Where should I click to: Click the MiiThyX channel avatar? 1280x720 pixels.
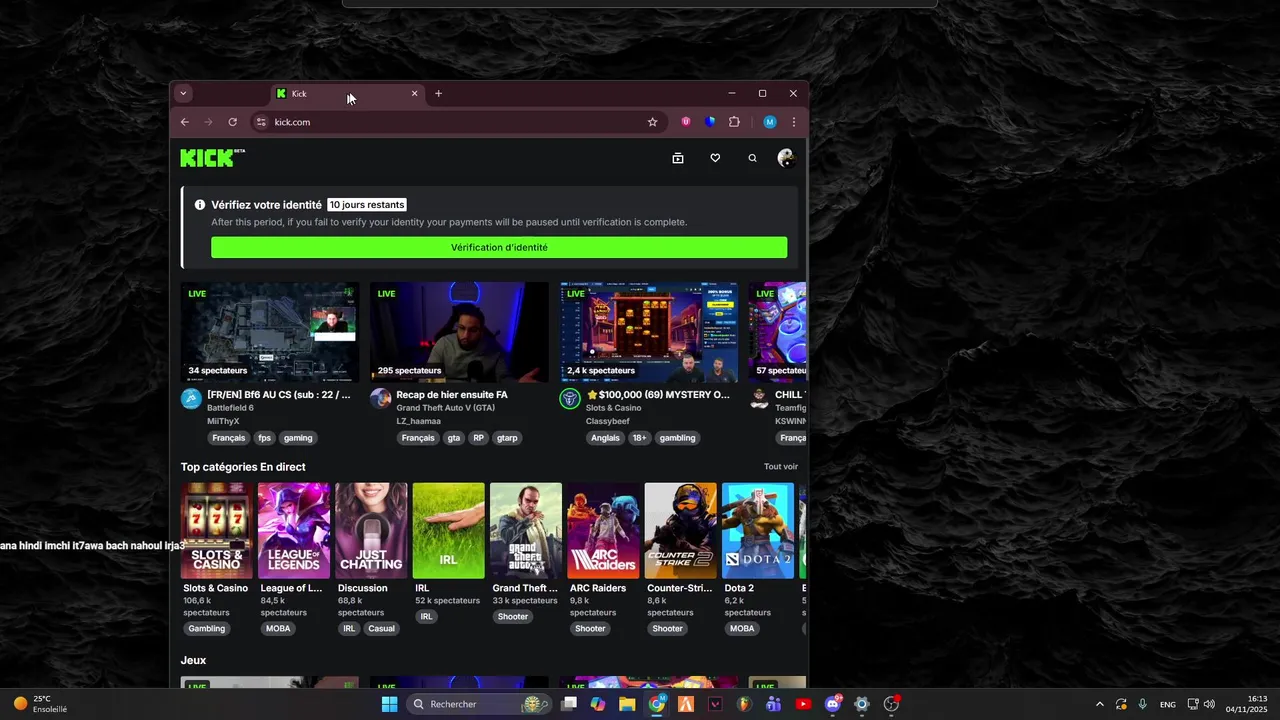(x=191, y=399)
